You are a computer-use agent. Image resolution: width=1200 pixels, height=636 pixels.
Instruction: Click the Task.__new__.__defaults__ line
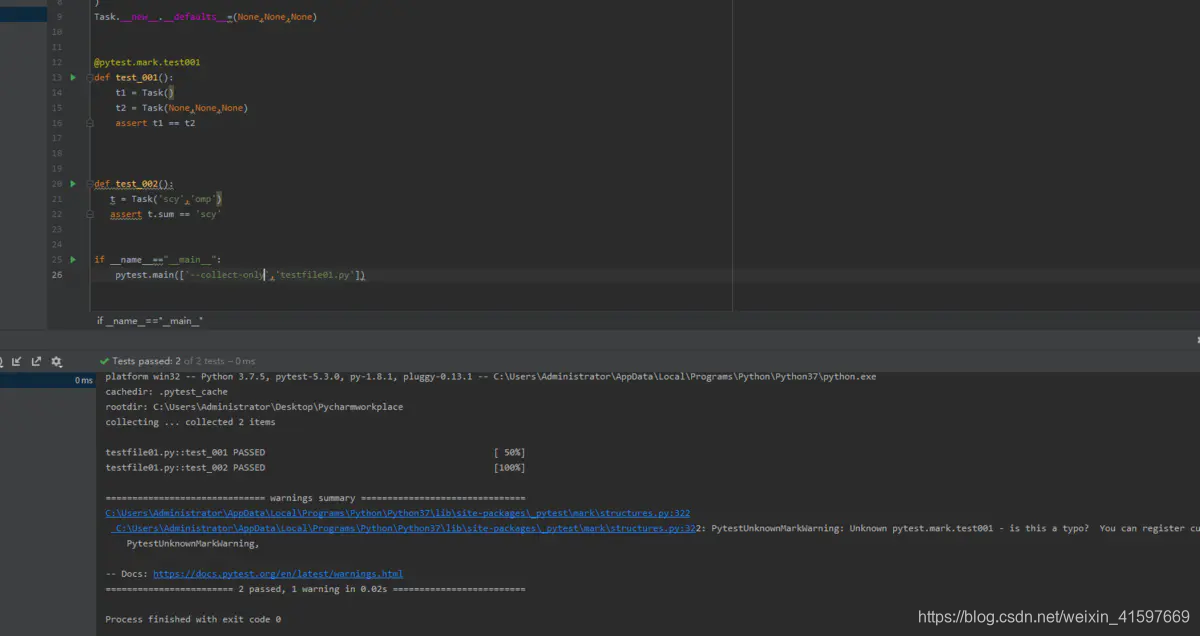[205, 16]
